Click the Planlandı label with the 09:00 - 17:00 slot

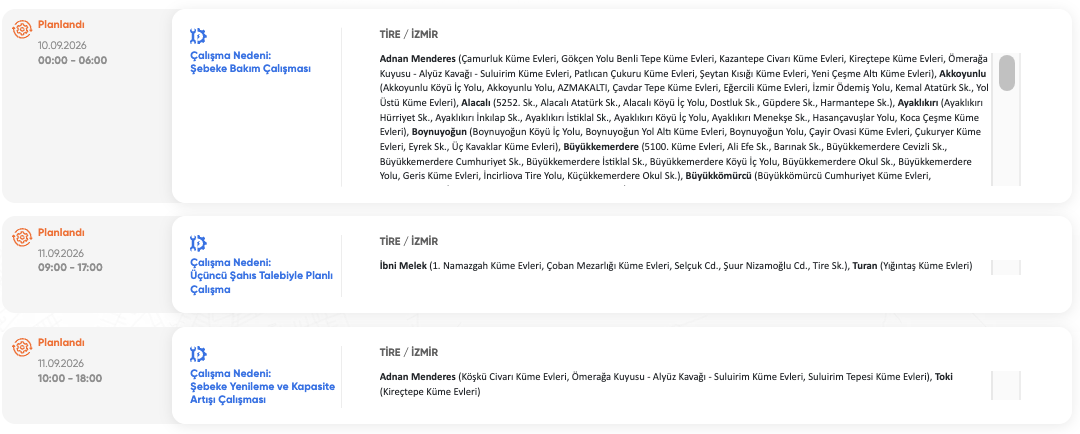point(61,232)
